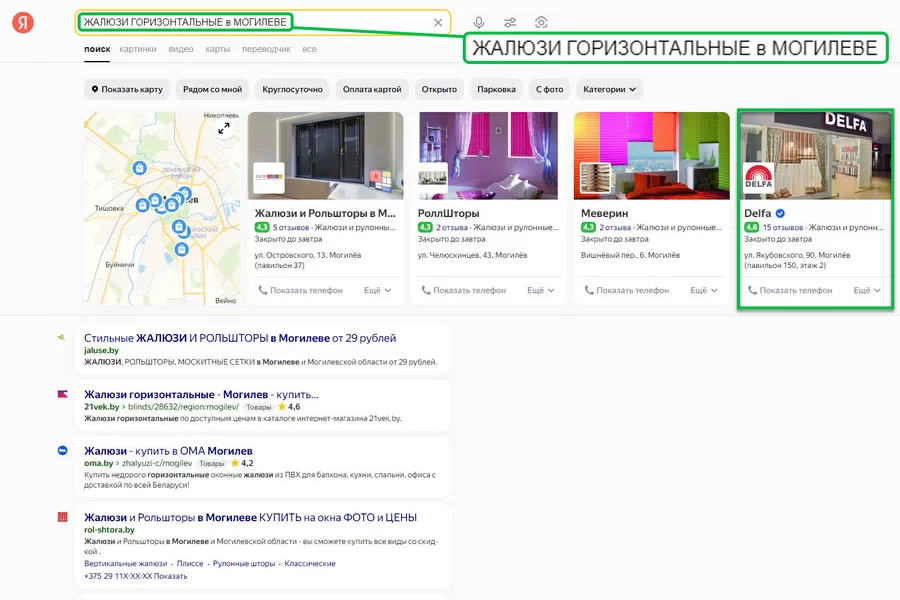Image resolution: width=900 pixels, height=600 pixels.
Task: Switch to the поиск tab
Action: coord(97,49)
